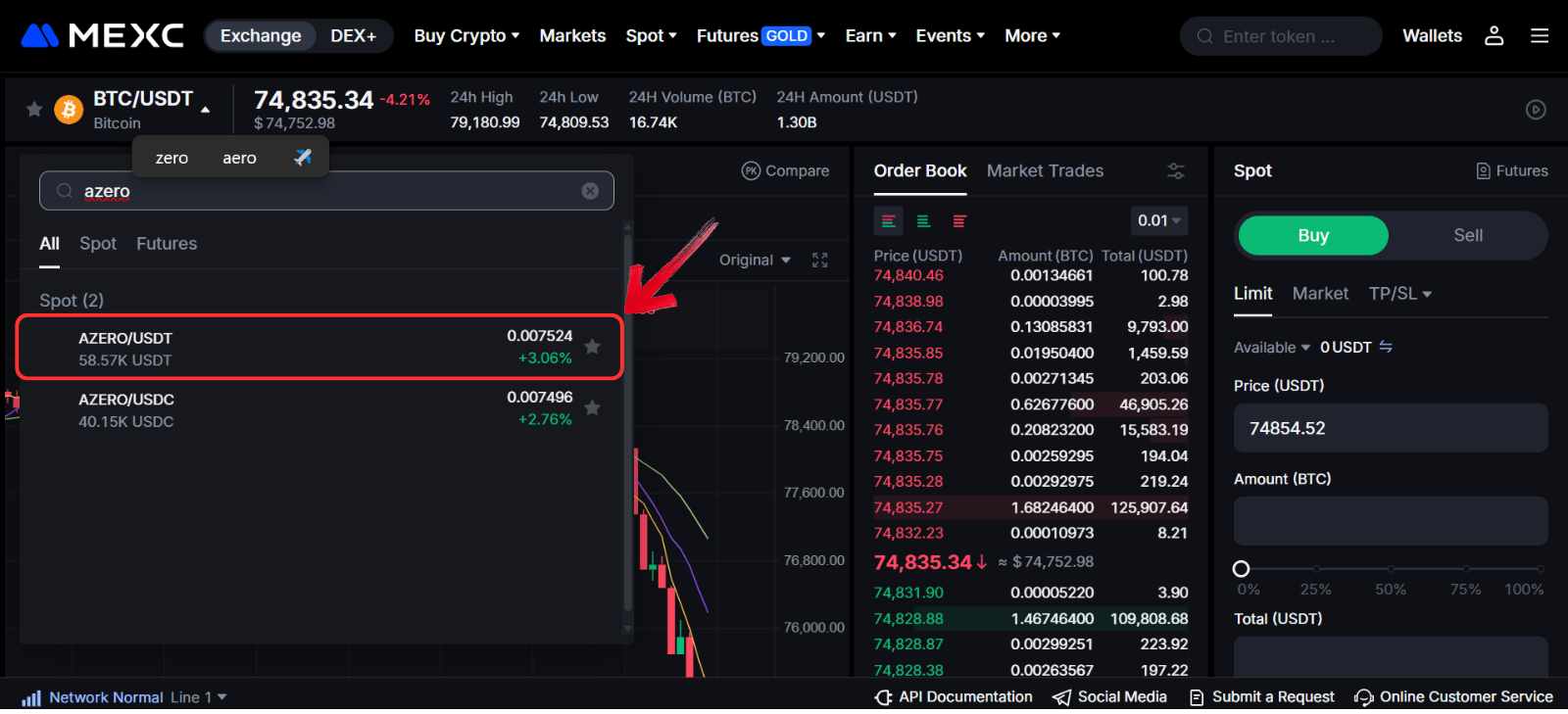The width and height of the screenshot is (1568, 714).
Task: Open the user account profile icon
Action: pyautogui.click(x=1494, y=36)
